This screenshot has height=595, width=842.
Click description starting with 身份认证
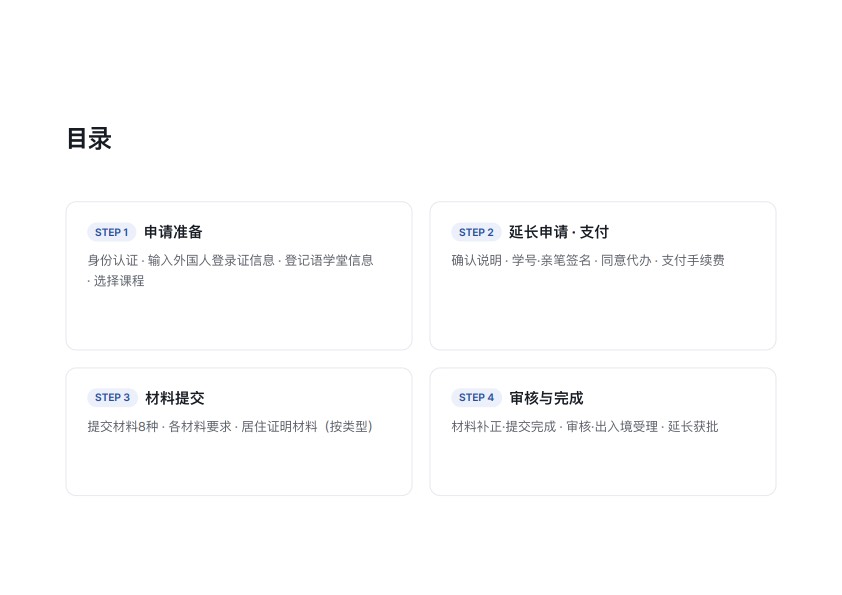[230, 270]
